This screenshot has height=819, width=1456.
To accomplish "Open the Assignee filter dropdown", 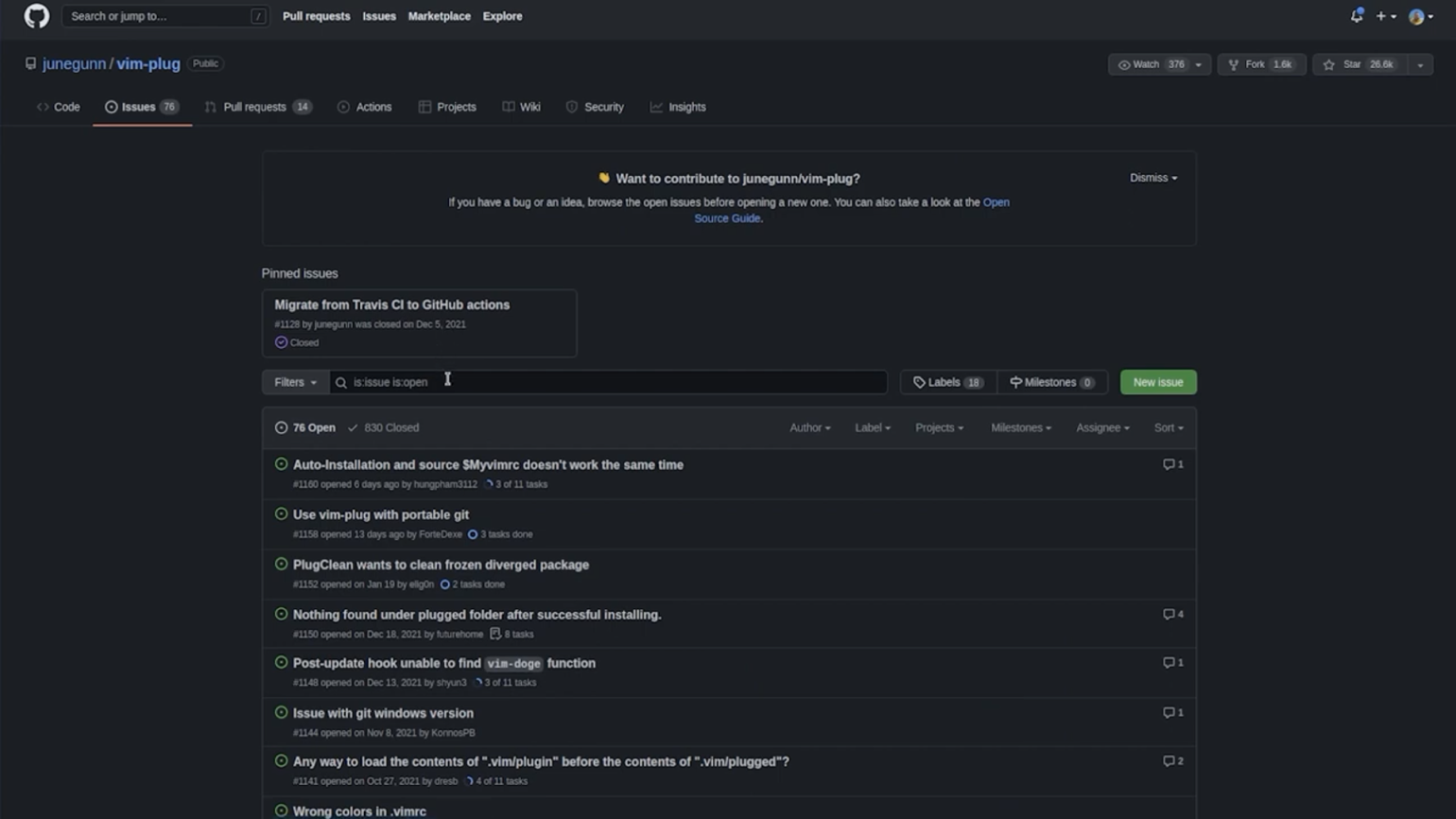I will pyautogui.click(x=1102, y=427).
